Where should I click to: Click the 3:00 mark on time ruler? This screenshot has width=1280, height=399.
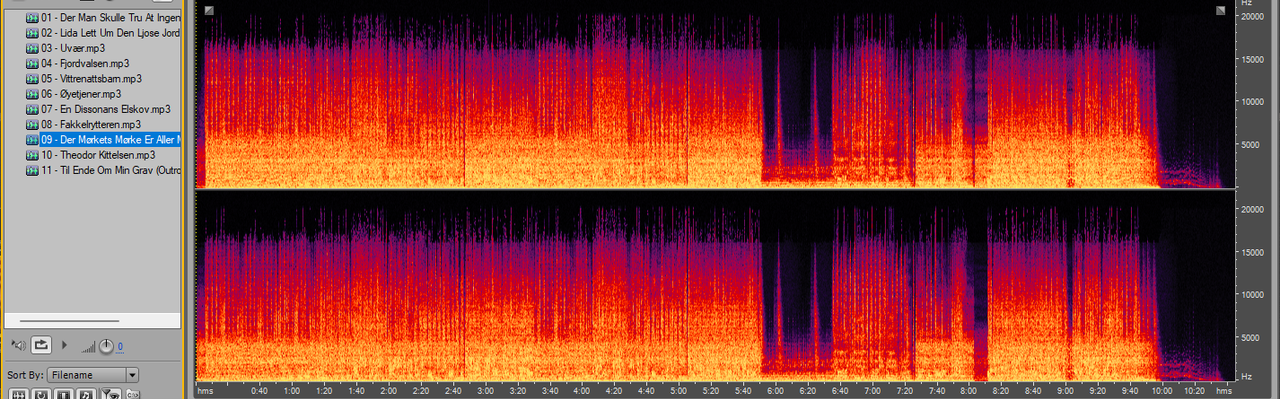pyautogui.click(x=486, y=391)
